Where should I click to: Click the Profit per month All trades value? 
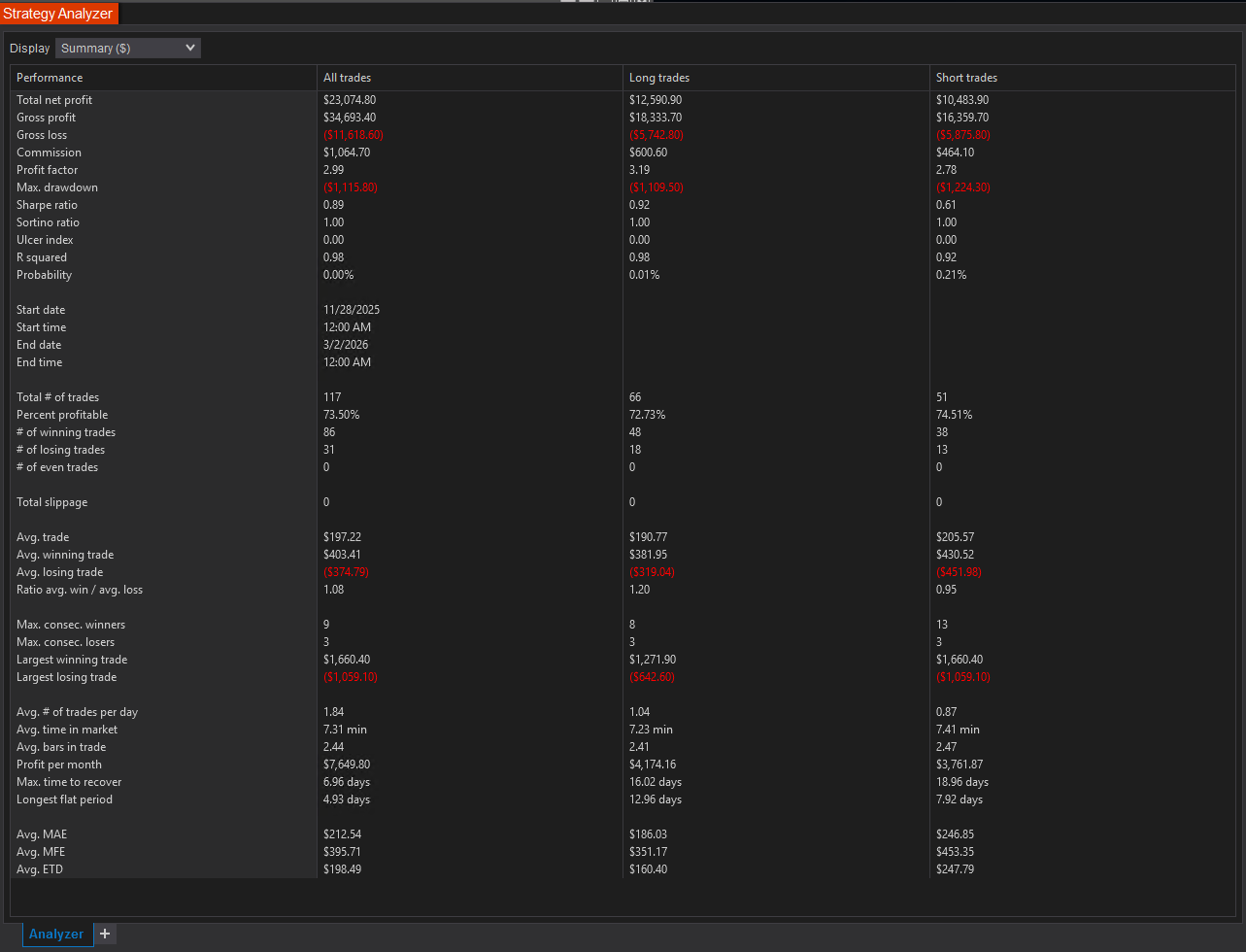[347, 765]
